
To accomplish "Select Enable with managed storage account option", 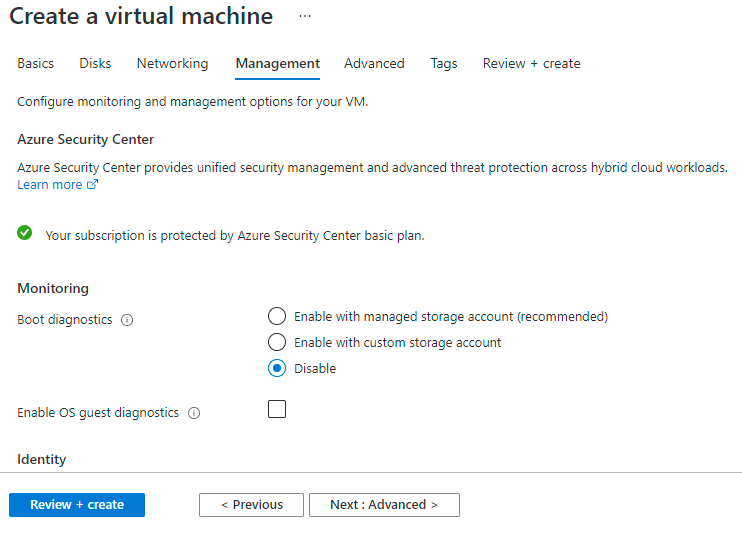I will click(x=277, y=316).
